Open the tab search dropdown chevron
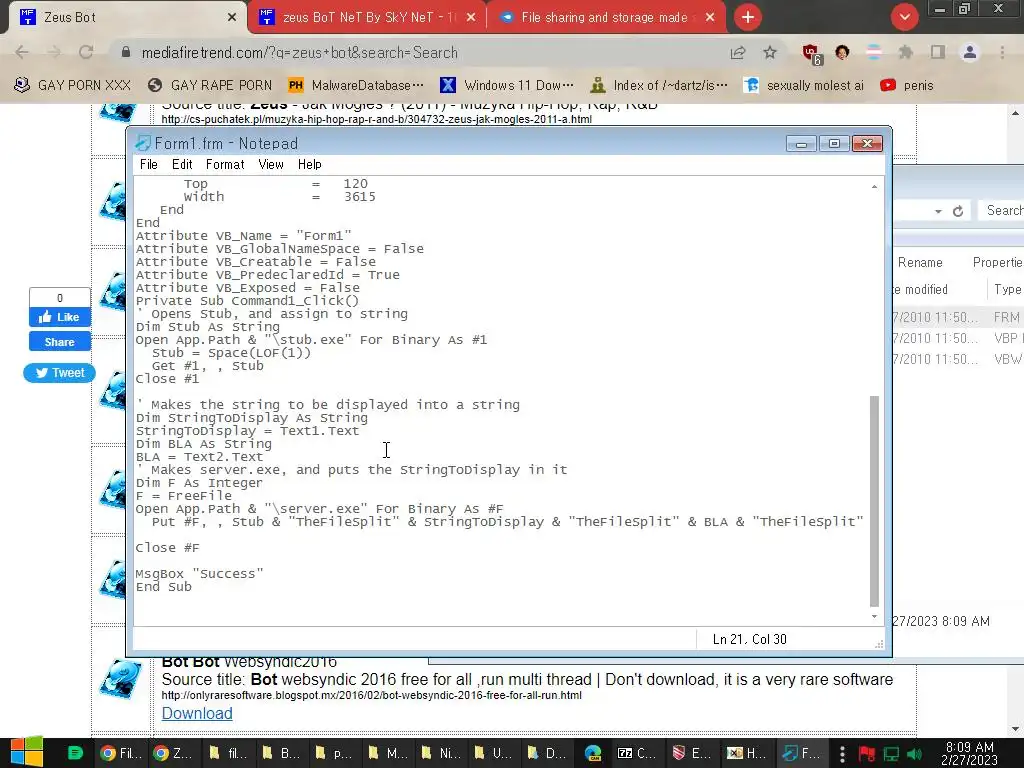The image size is (1024, 768). click(904, 17)
